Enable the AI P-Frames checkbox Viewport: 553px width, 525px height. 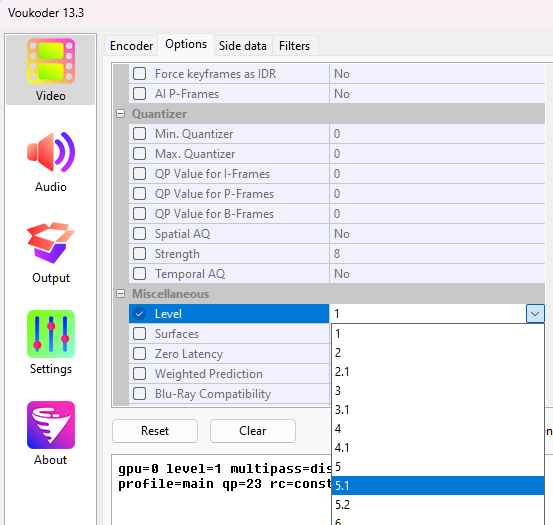pos(140,94)
